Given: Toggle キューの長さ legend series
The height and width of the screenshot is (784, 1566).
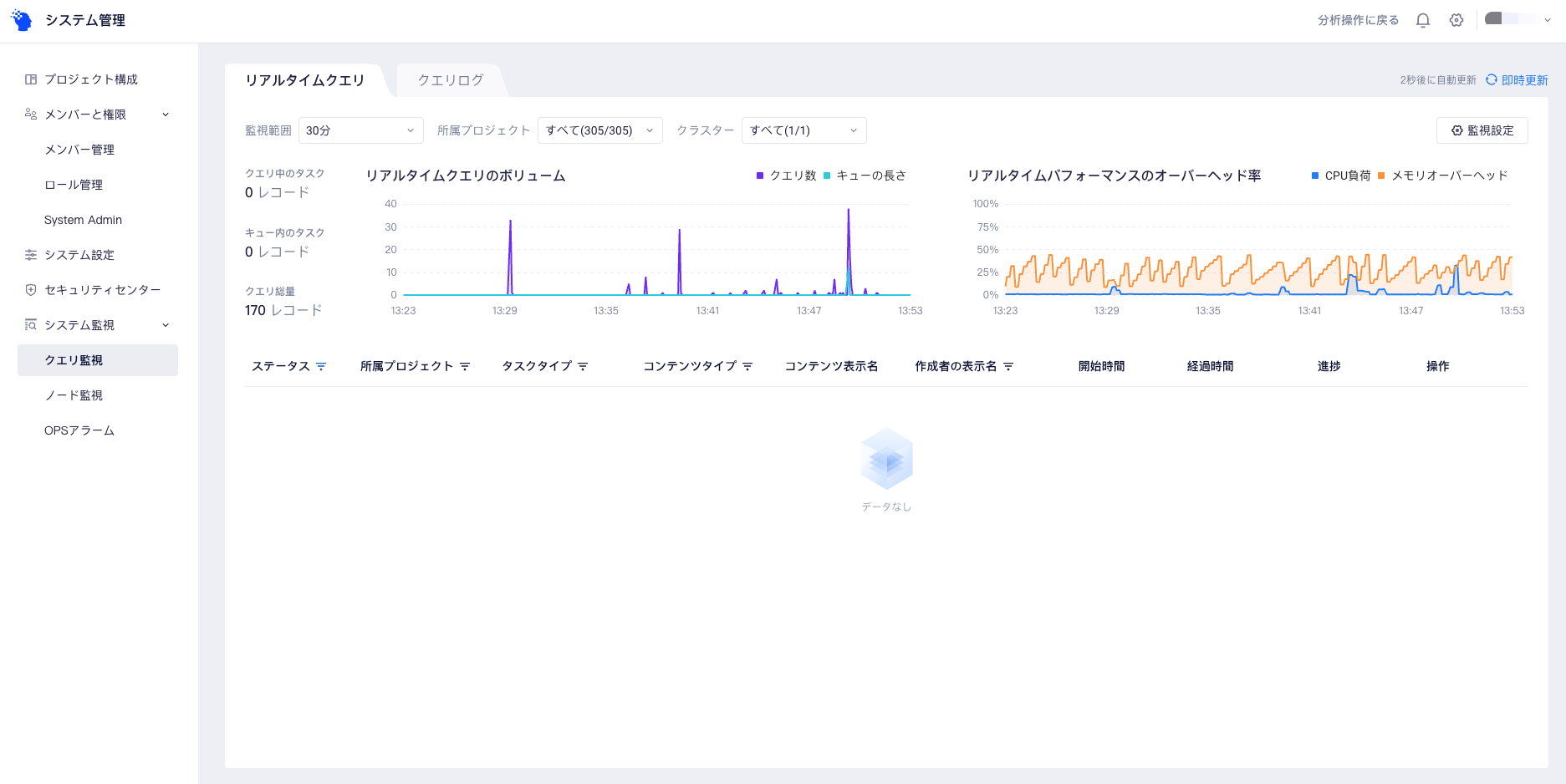Looking at the screenshot, I should [865, 176].
